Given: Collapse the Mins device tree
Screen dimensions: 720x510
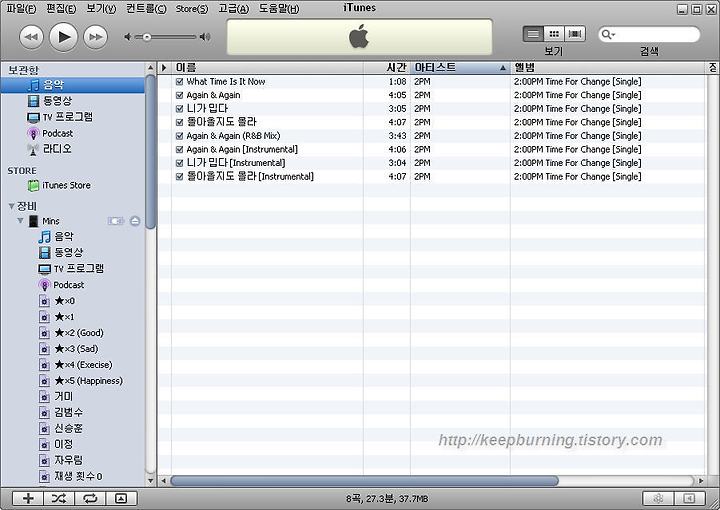Looking at the screenshot, I should coord(20,221).
